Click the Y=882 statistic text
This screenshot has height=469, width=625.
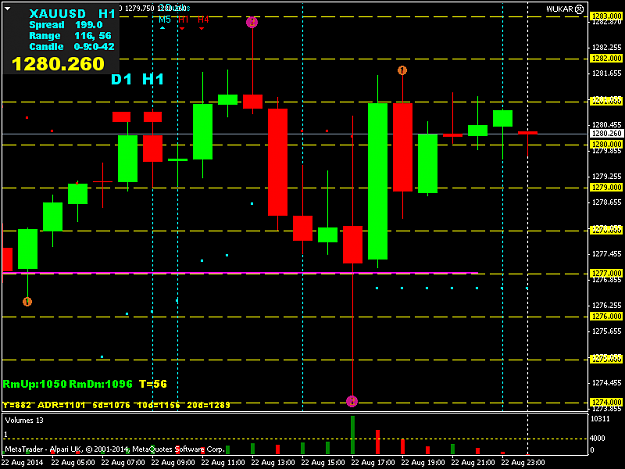pyautogui.click(x=17, y=405)
